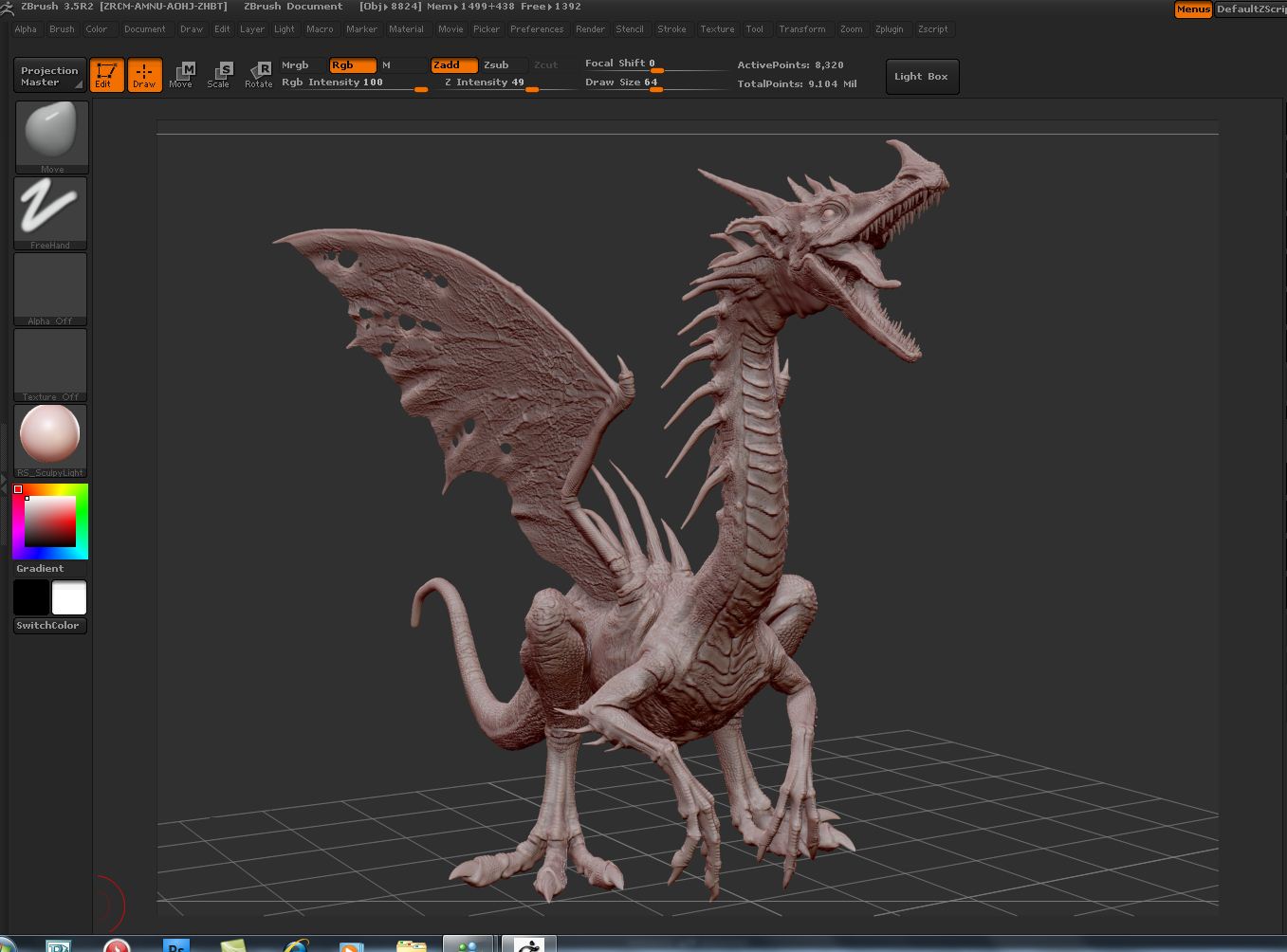Screen dimensions: 1287x952
Task: Toggle the Menus button
Action: [1193, 9]
